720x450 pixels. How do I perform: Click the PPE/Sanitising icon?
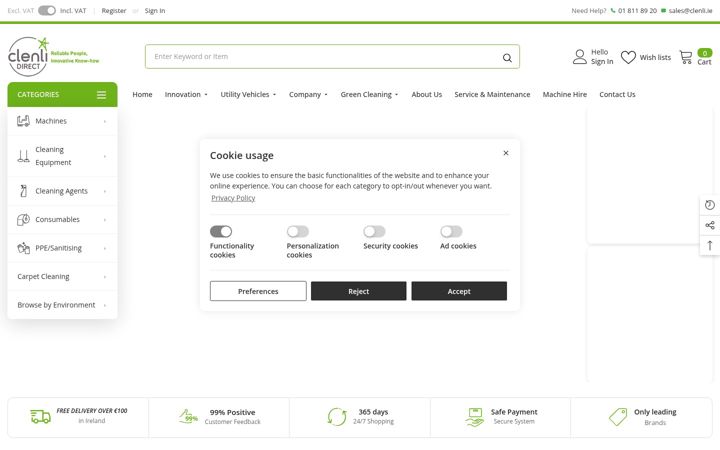23,248
